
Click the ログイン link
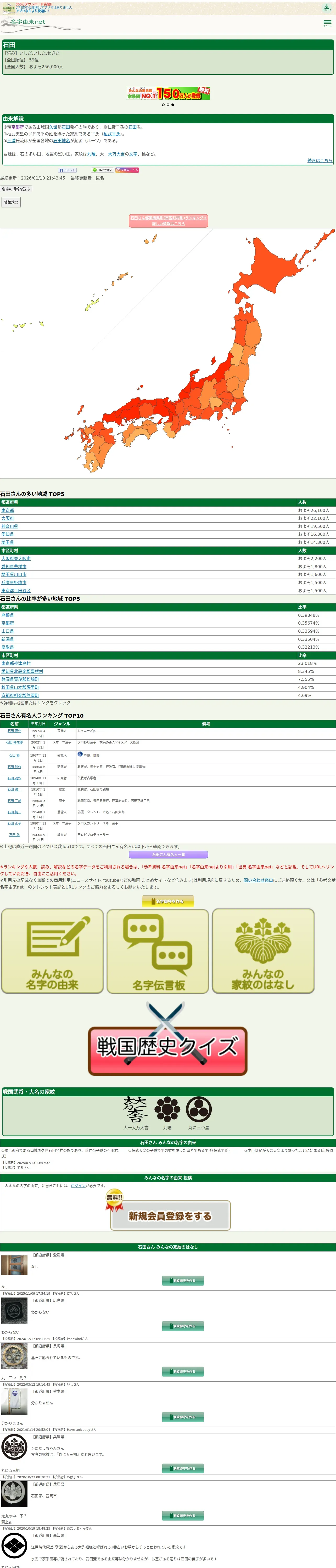coord(78,1186)
